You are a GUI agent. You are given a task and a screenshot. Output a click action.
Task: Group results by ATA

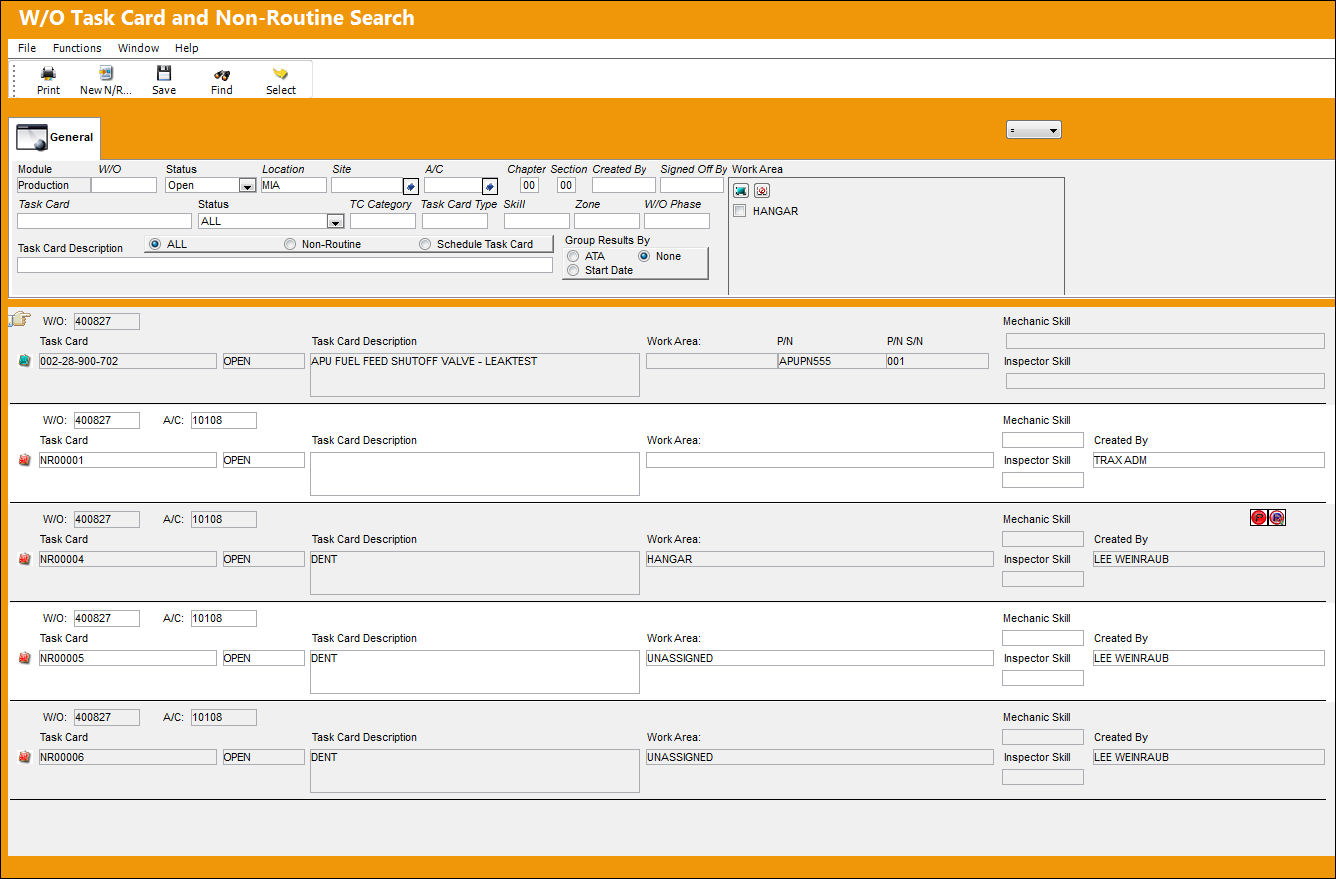573,256
